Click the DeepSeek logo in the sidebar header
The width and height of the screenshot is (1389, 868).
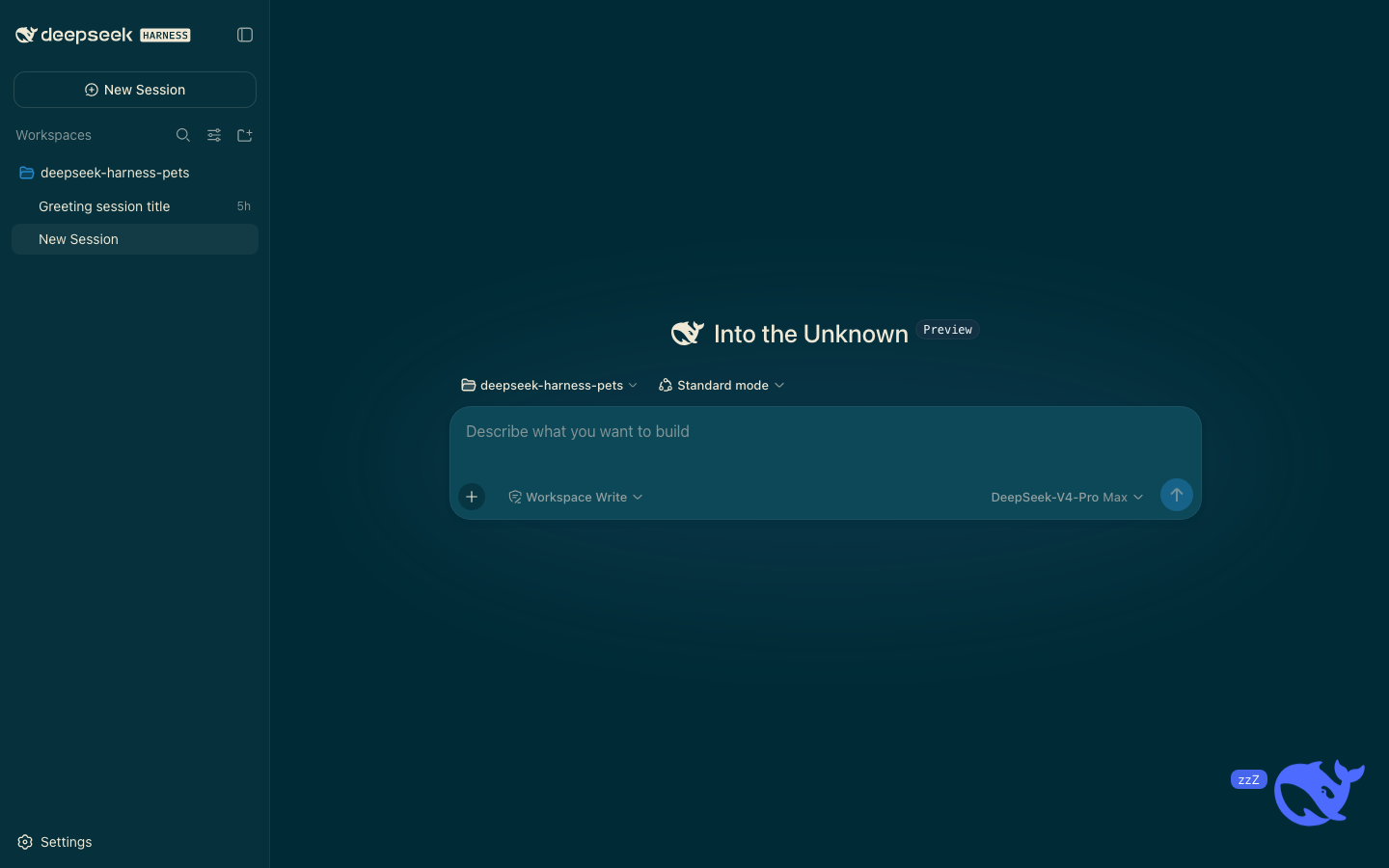click(74, 35)
